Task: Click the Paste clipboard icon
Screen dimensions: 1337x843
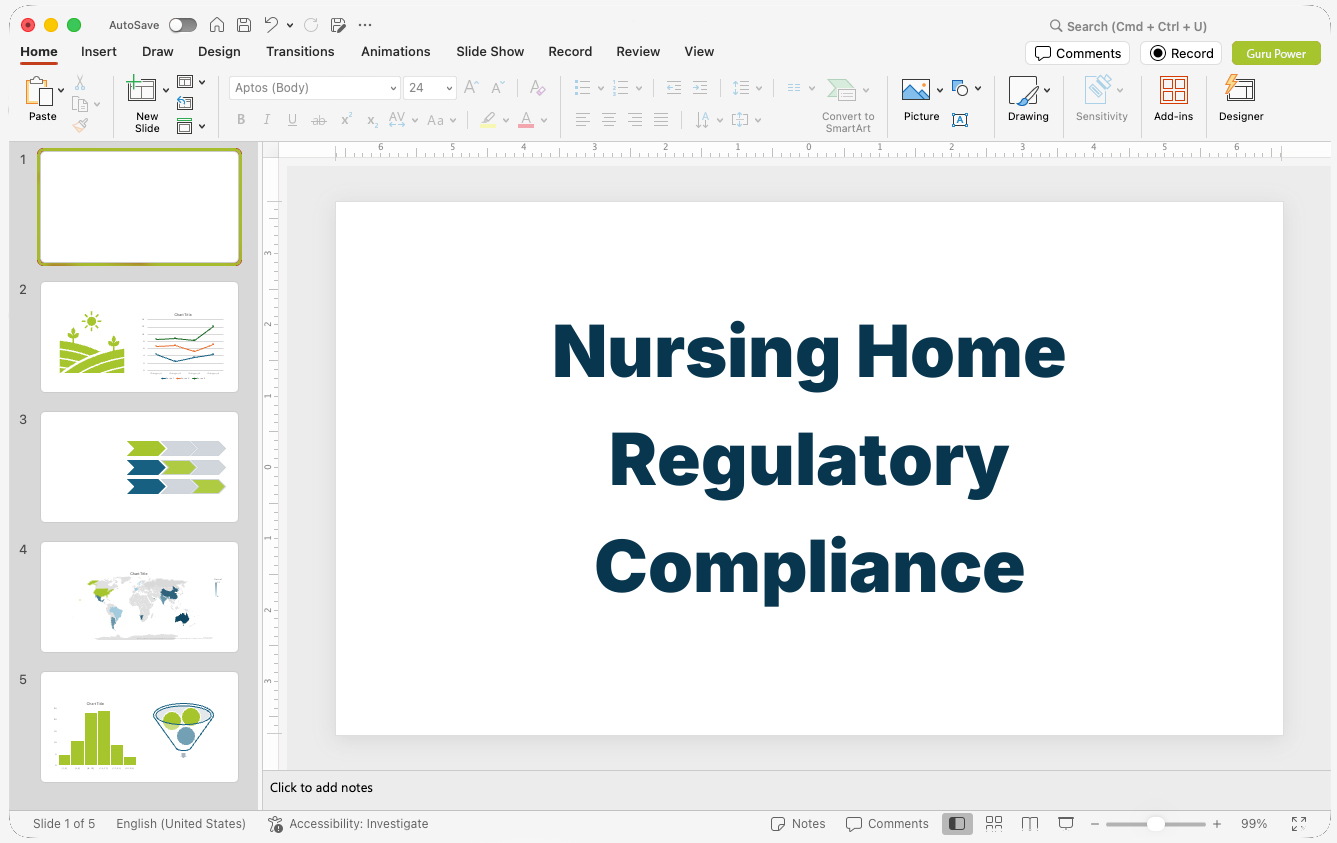Action: coord(40,91)
